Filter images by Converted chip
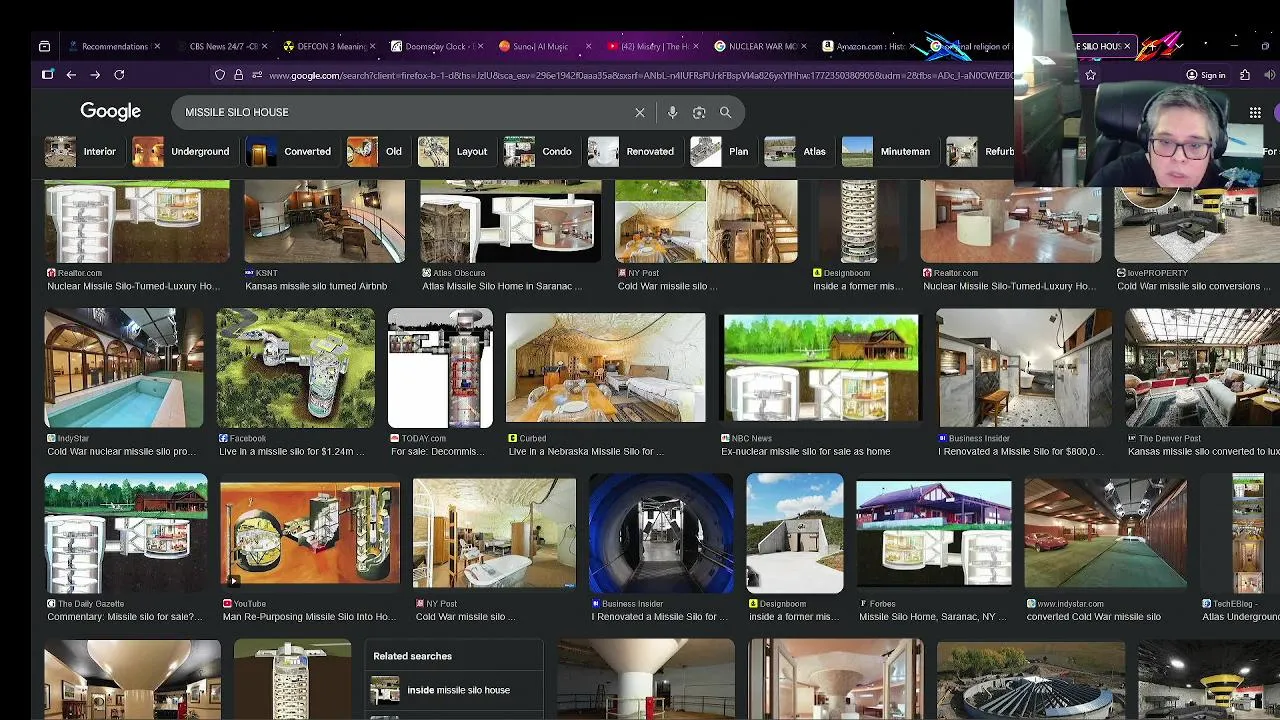 tap(290, 152)
